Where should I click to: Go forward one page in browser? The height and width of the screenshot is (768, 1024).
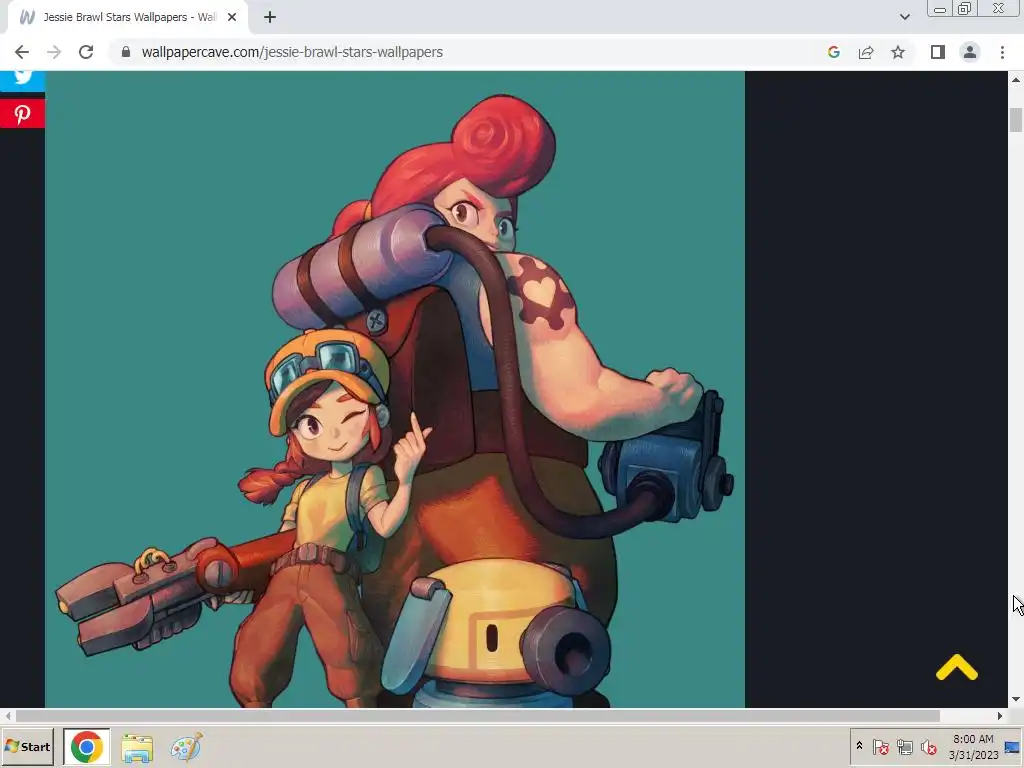pyautogui.click(x=54, y=52)
